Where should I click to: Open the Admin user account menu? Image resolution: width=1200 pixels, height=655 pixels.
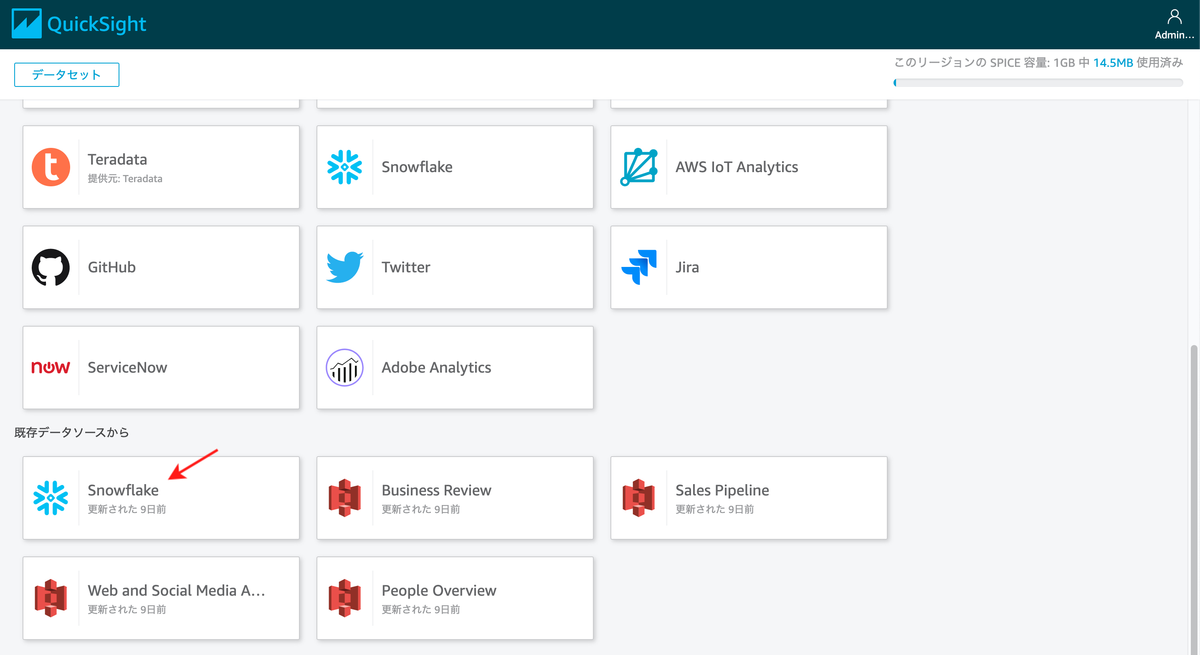point(1174,24)
